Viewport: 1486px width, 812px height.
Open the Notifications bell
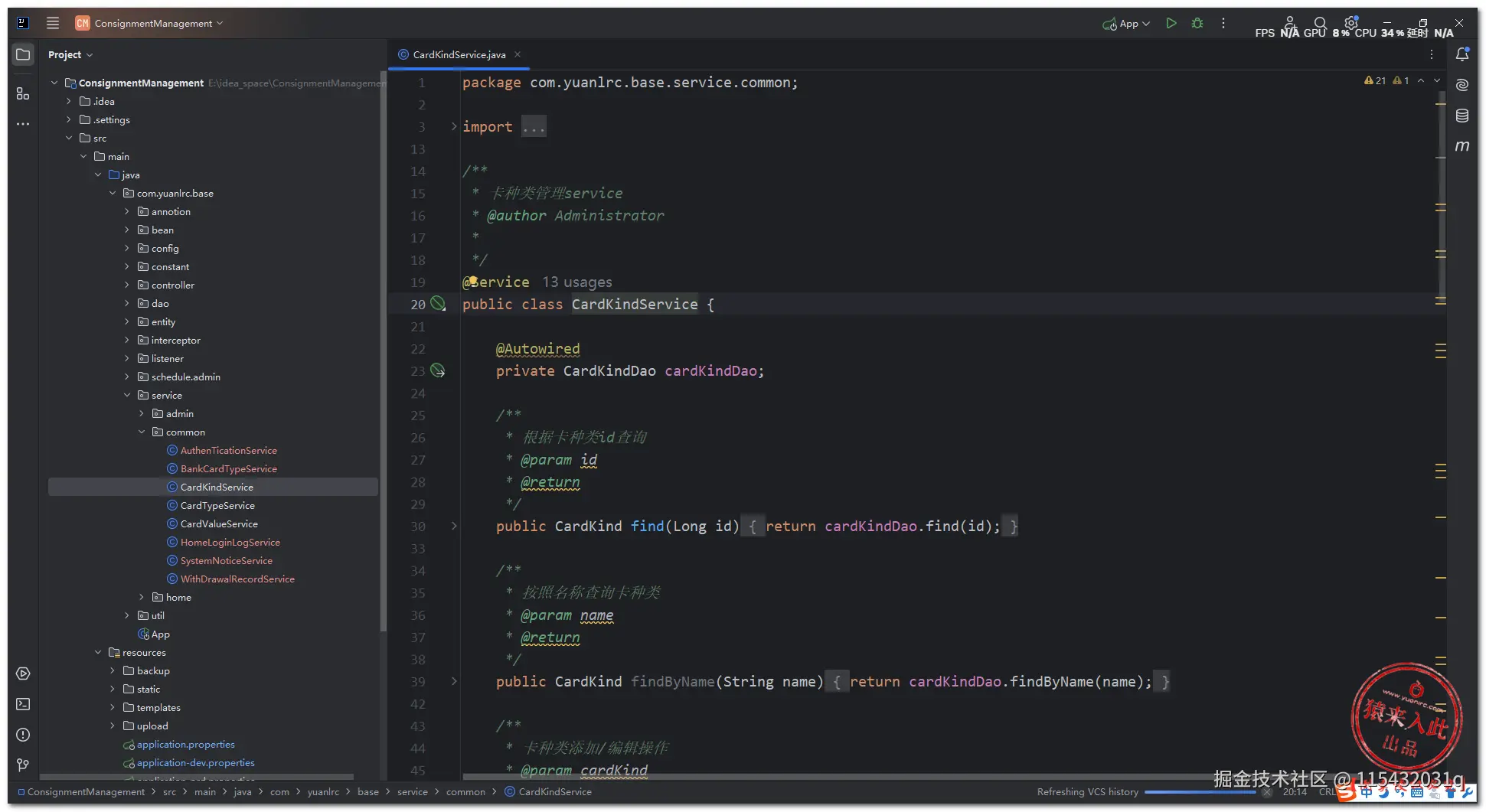click(1462, 54)
